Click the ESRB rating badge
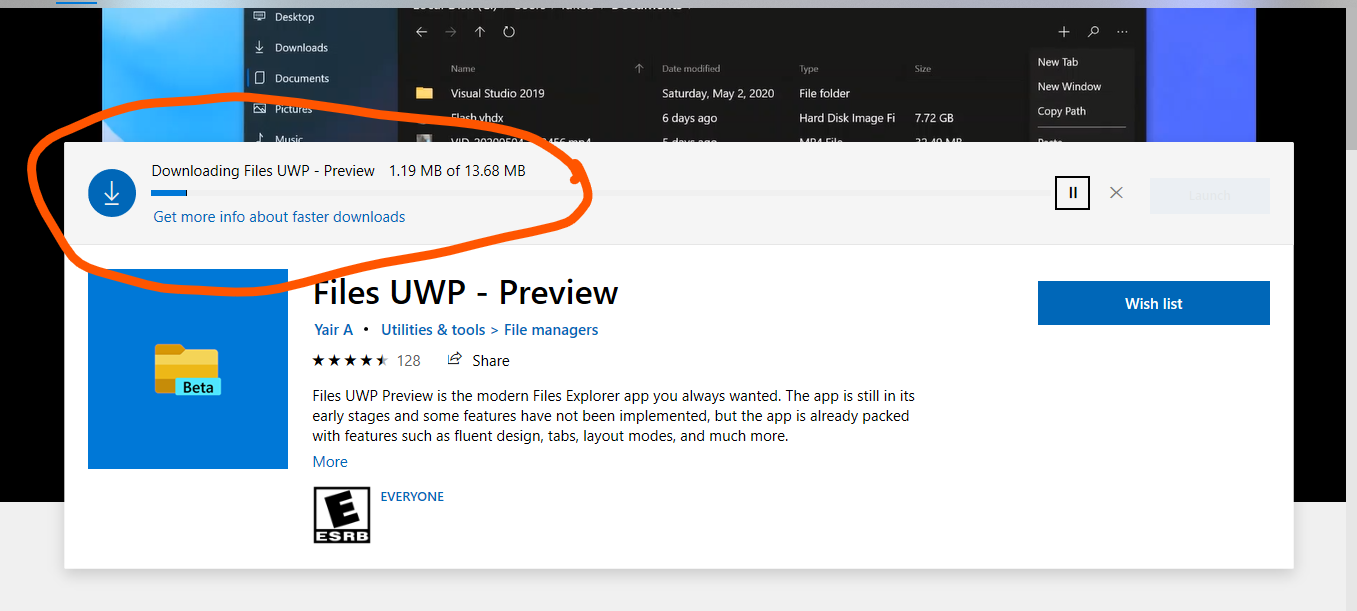 (342, 514)
